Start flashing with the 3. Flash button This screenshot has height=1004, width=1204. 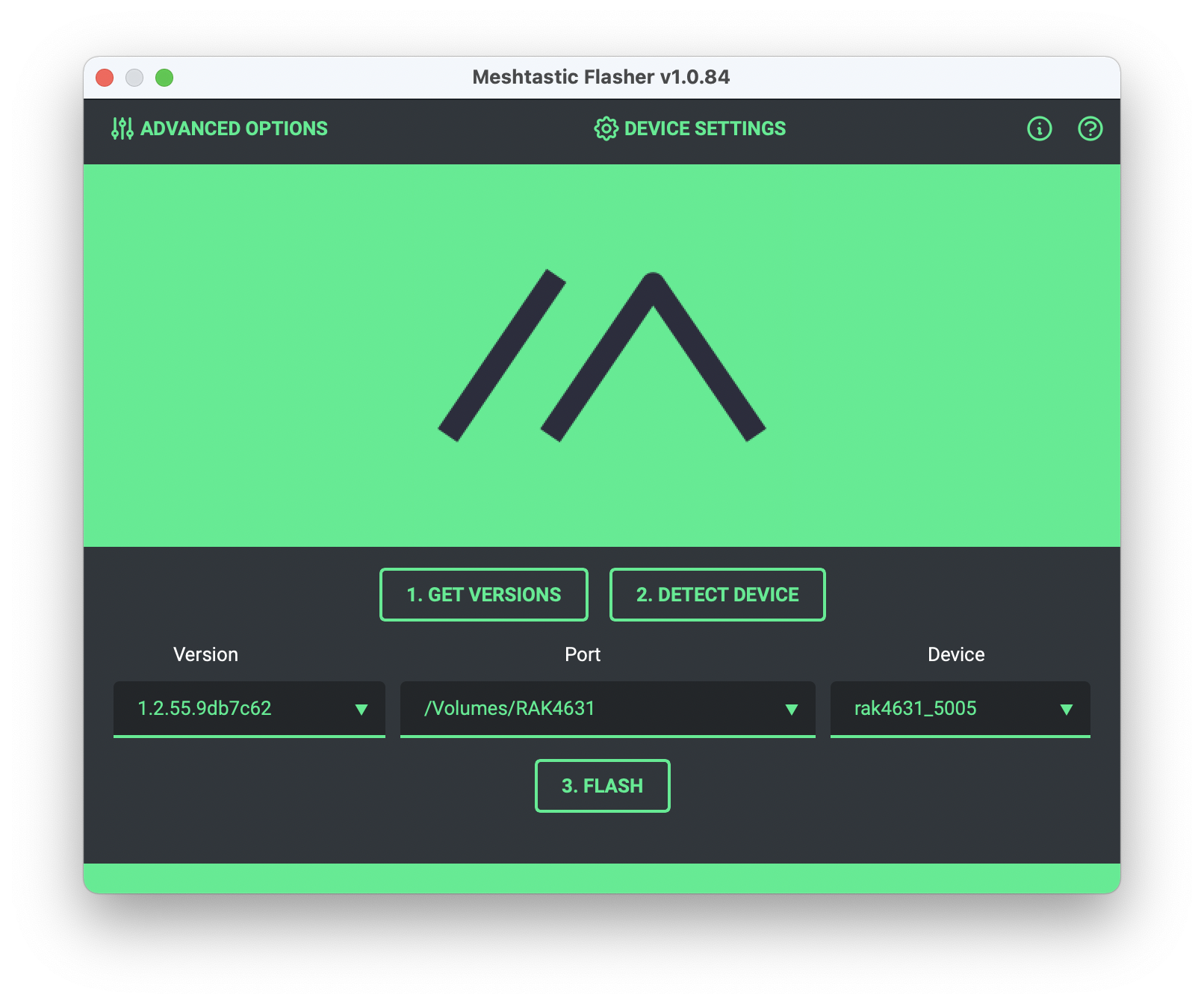(x=603, y=786)
